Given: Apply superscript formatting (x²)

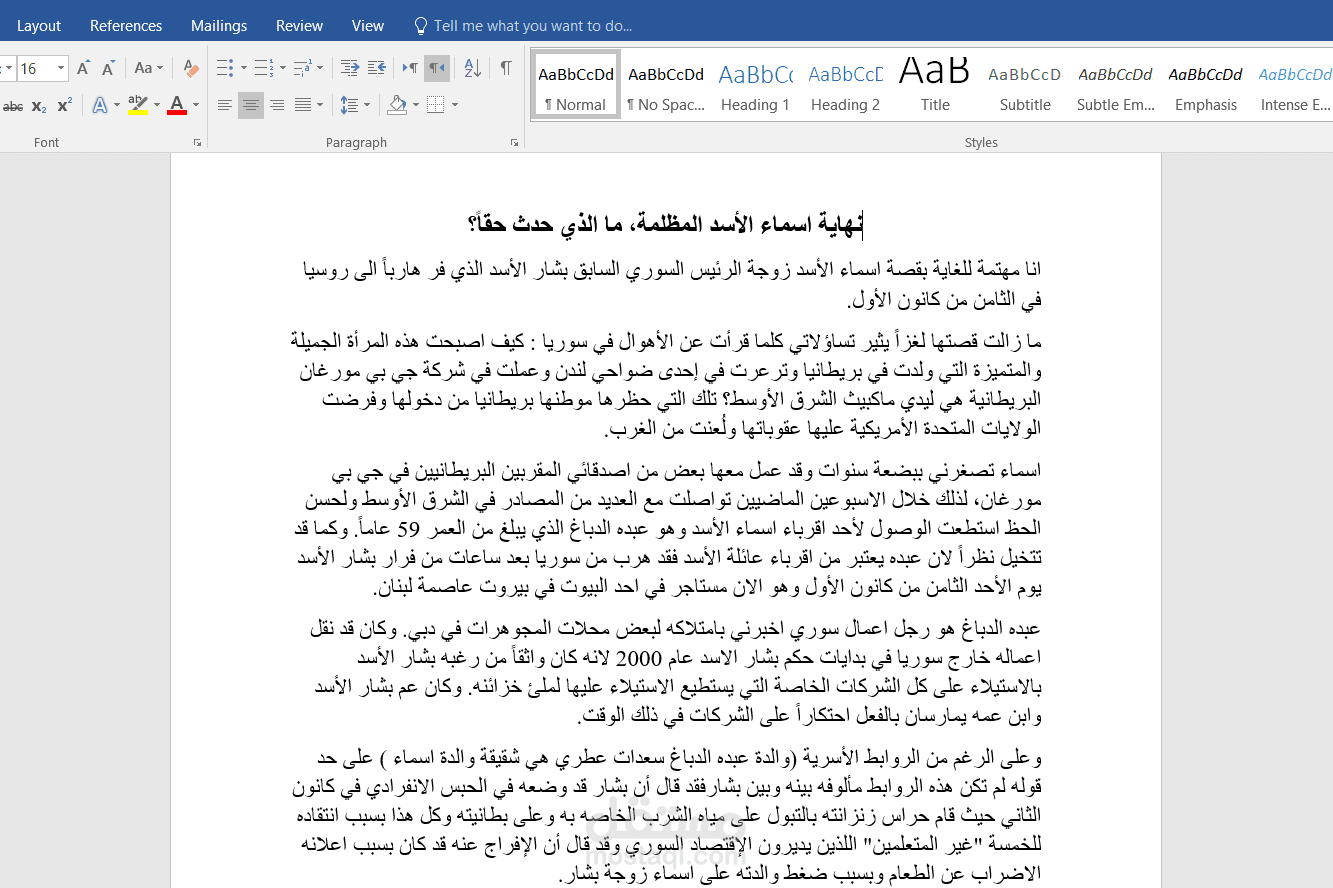Looking at the screenshot, I should (x=64, y=105).
